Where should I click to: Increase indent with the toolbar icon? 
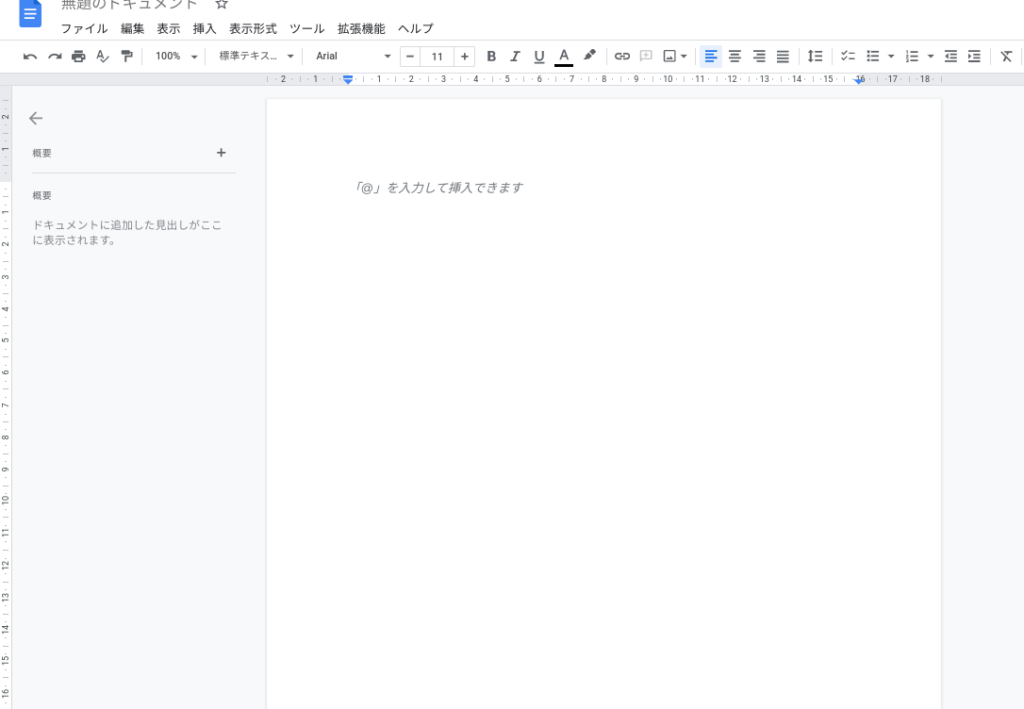pyautogui.click(x=974, y=56)
